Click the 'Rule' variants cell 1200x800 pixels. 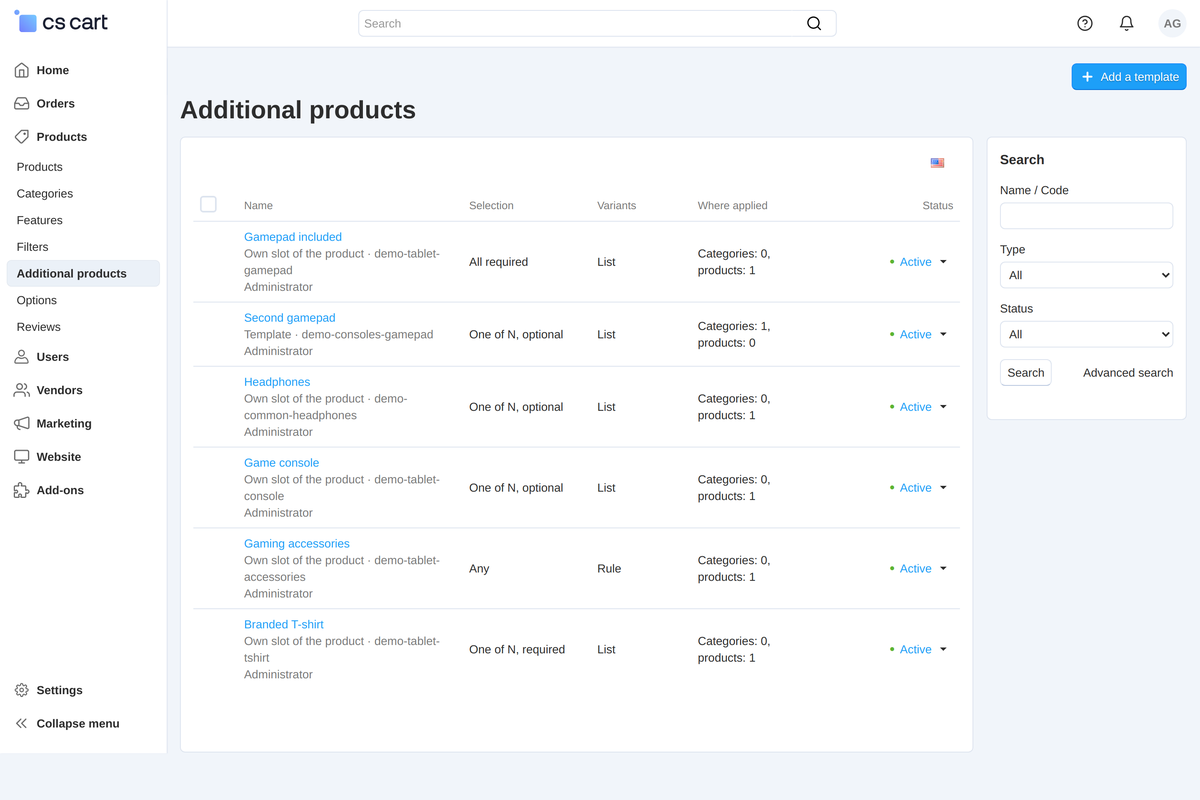pyautogui.click(x=609, y=568)
